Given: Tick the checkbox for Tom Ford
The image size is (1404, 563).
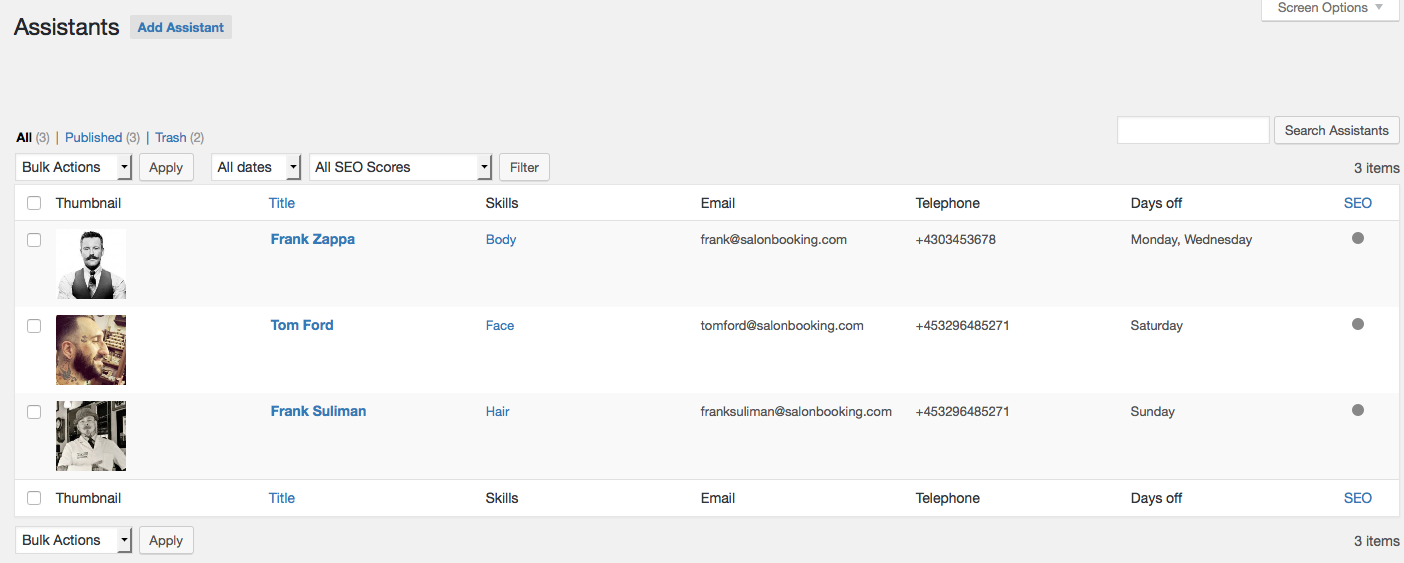Looking at the screenshot, I should click(34, 326).
